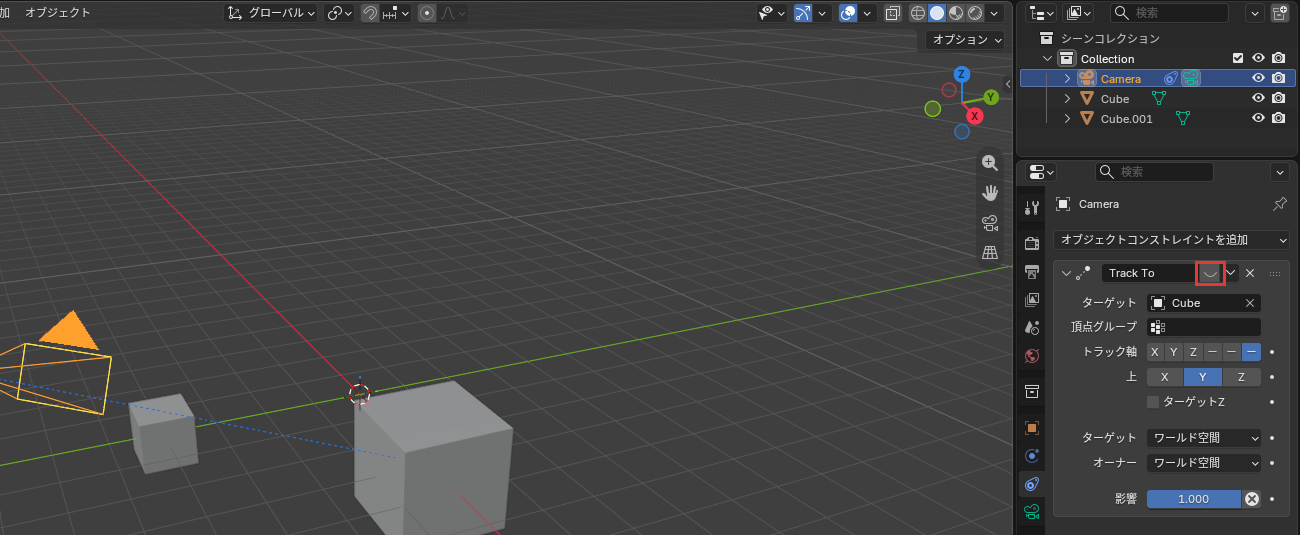Viewport: 1300px width, 535px height.
Task: Open the World properties tab
Action: pyautogui.click(x=1032, y=355)
